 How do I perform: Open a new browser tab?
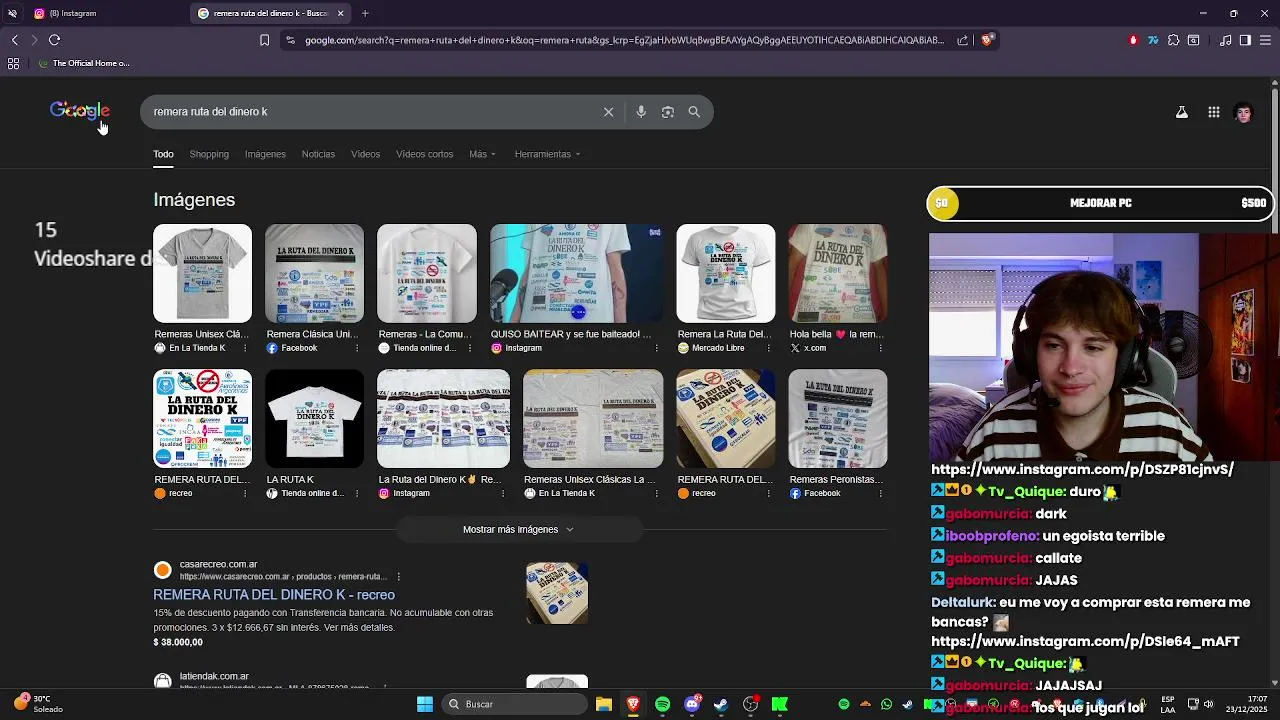[x=365, y=13]
